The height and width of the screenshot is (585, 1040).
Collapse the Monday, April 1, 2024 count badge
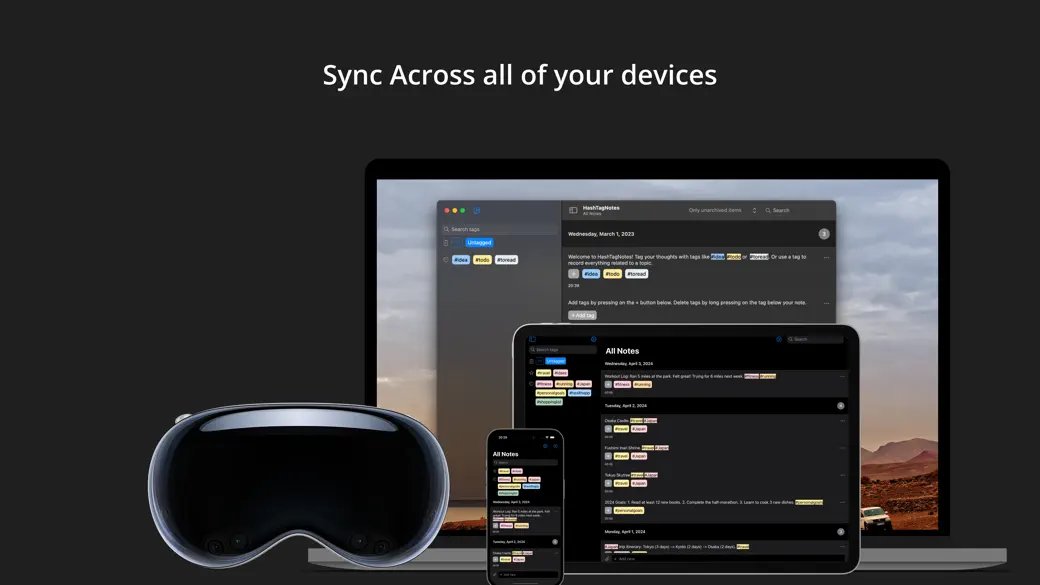tap(840, 531)
